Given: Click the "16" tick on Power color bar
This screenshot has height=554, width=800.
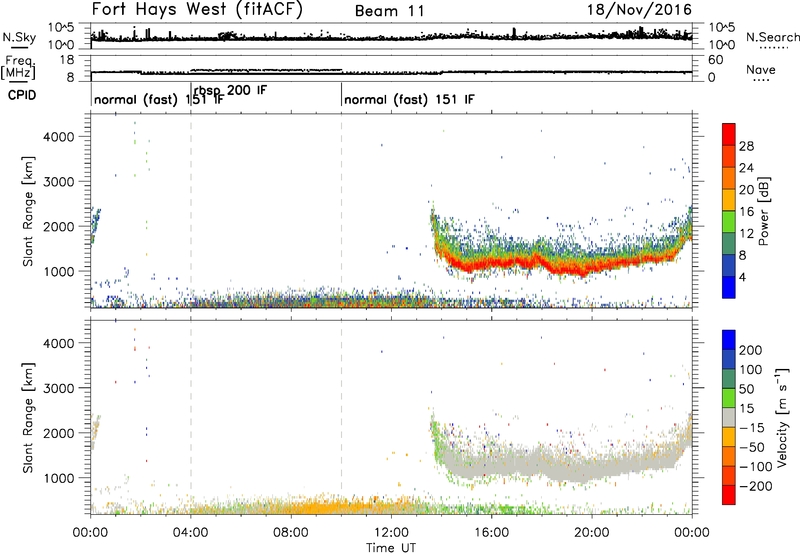Looking at the screenshot, I should click(x=746, y=212).
